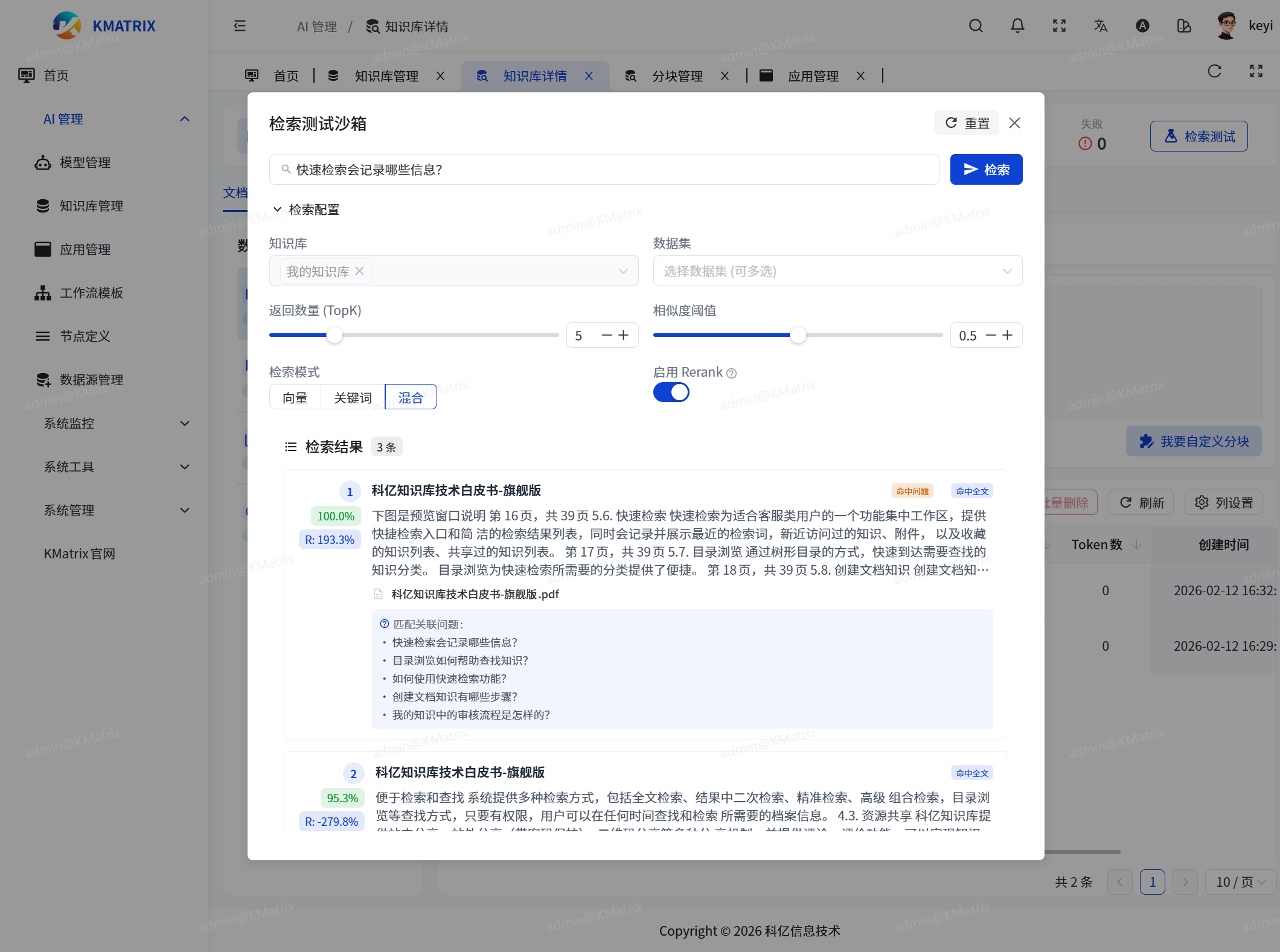This screenshot has height=952, width=1280.
Task: Click the blue 检索 button
Action: coord(985,170)
